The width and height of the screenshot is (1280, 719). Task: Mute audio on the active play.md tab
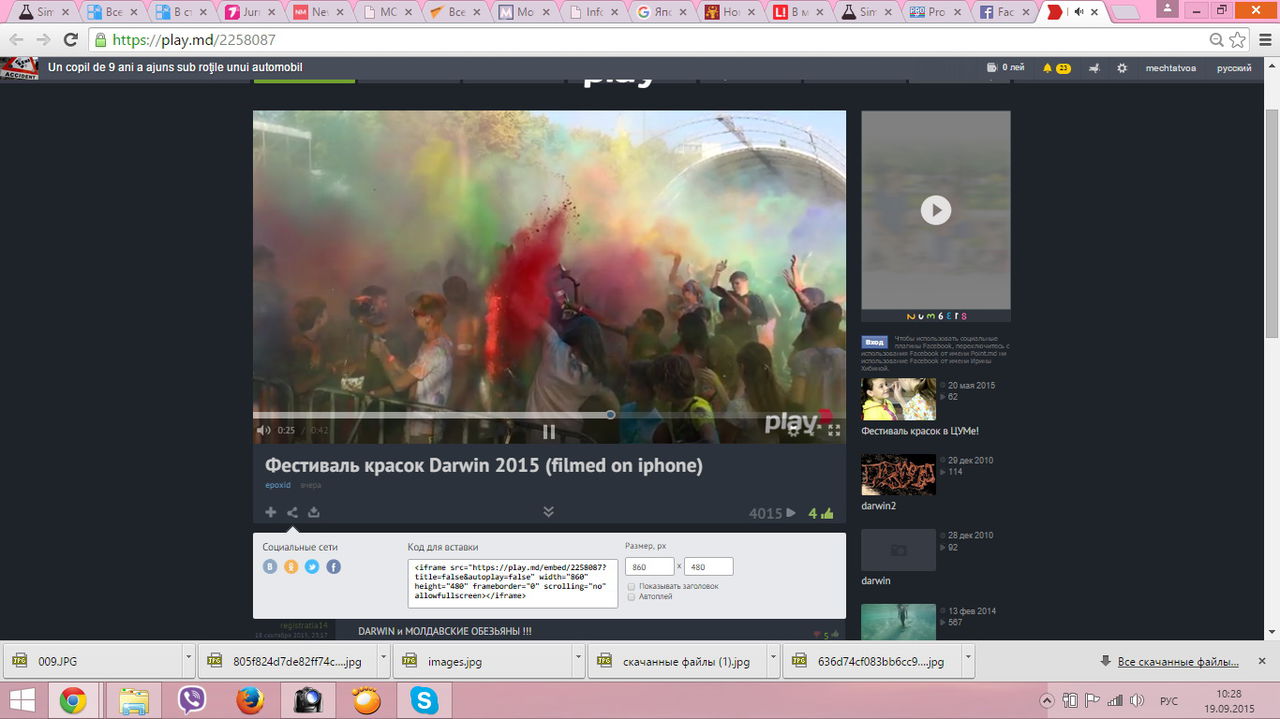tap(1079, 12)
